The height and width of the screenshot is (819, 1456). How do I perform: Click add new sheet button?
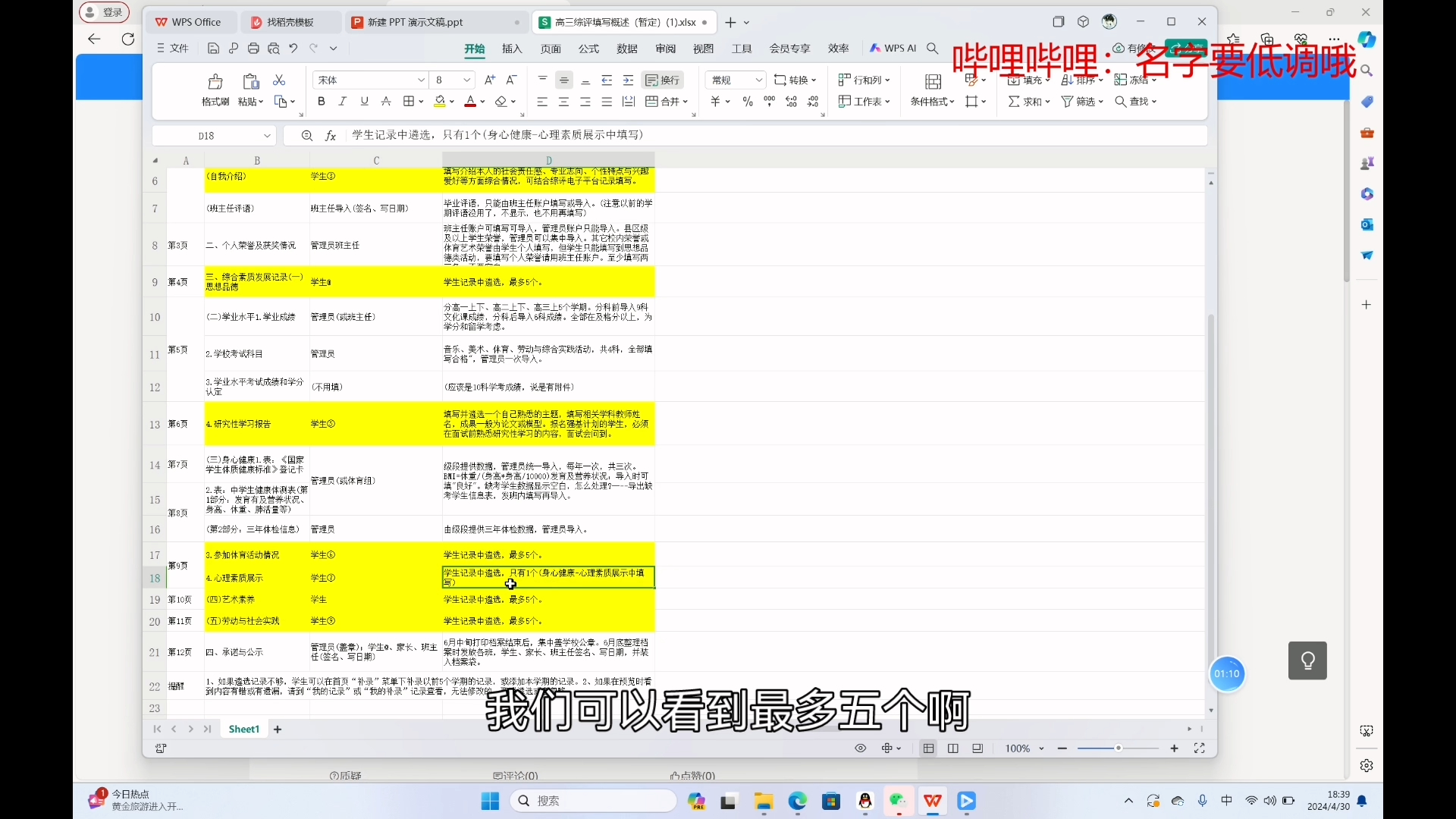278,728
